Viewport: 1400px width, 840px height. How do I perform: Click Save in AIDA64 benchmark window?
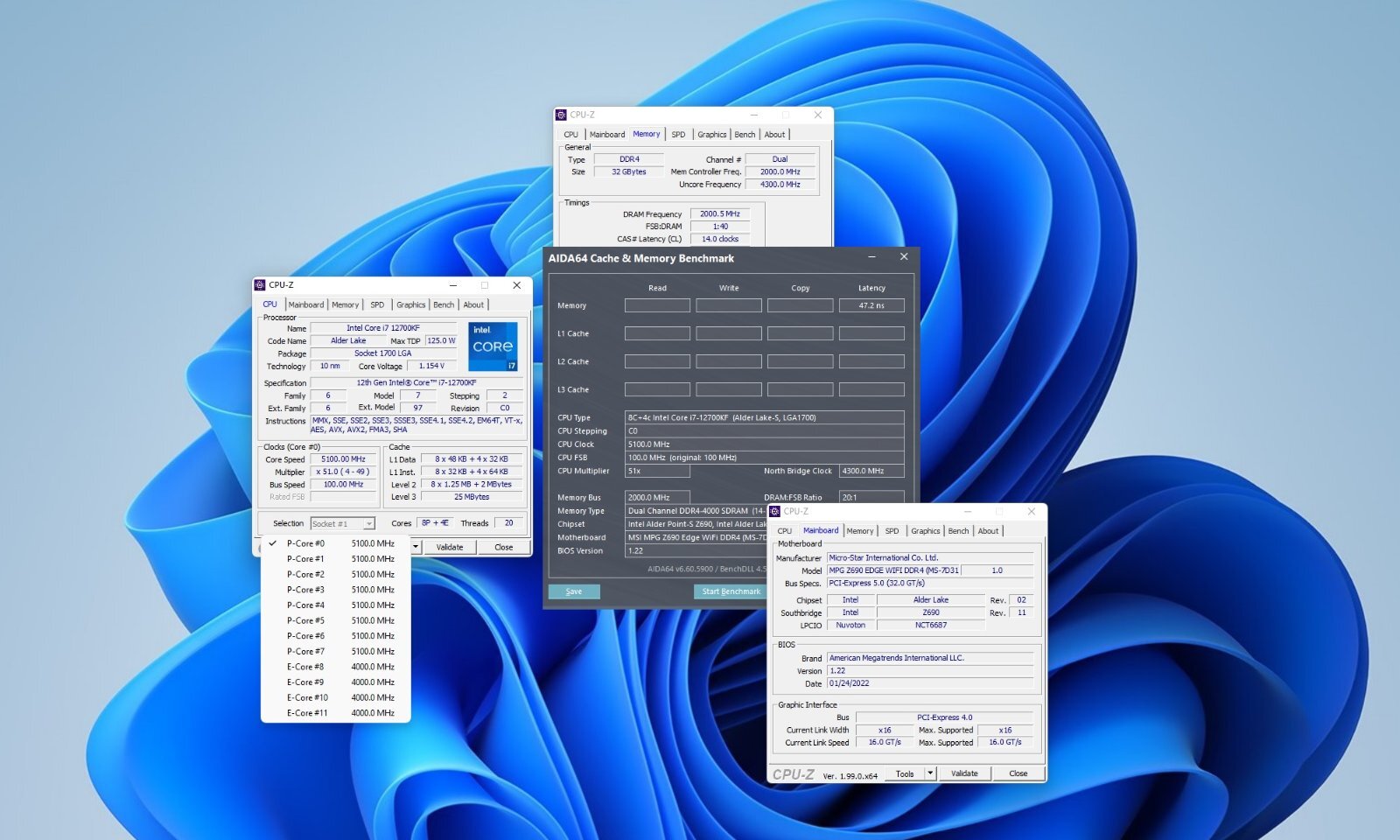click(574, 591)
